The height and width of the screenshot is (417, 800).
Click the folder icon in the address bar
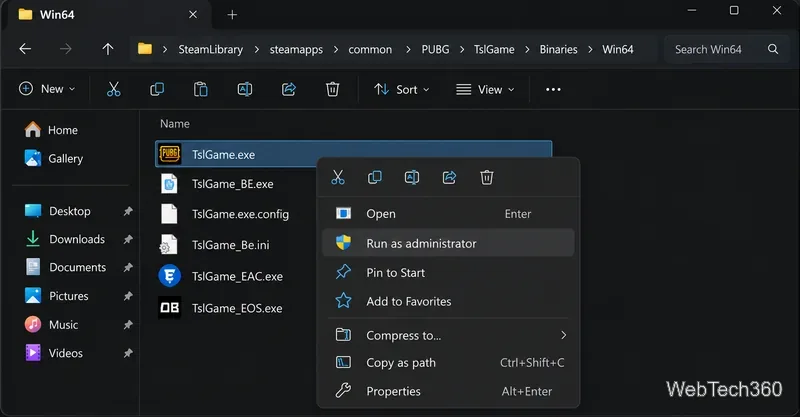click(145, 49)
